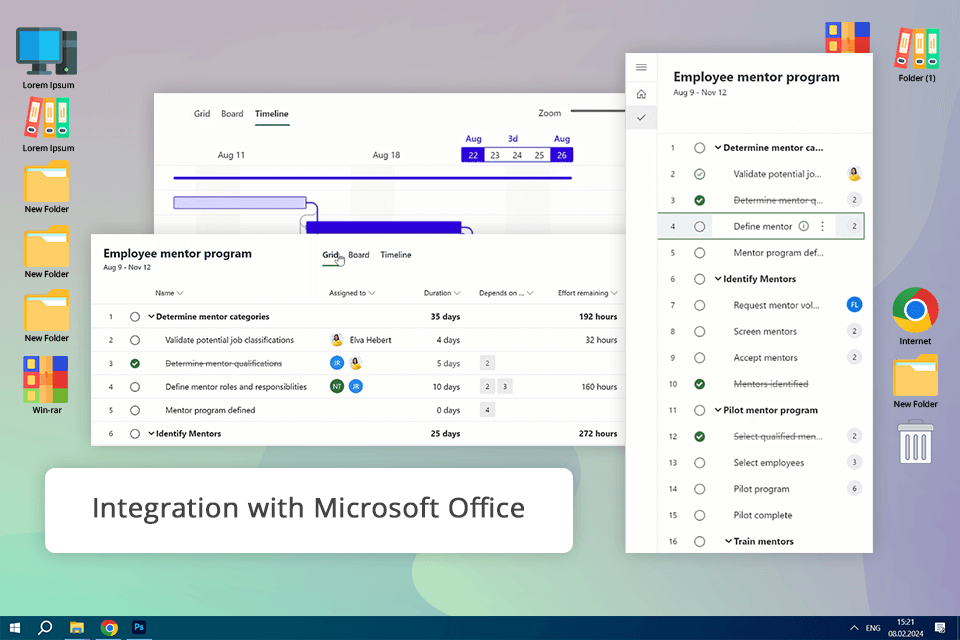
Task: Uncheck Determine mentor qualifications in grid
Action: coord(135,363)
